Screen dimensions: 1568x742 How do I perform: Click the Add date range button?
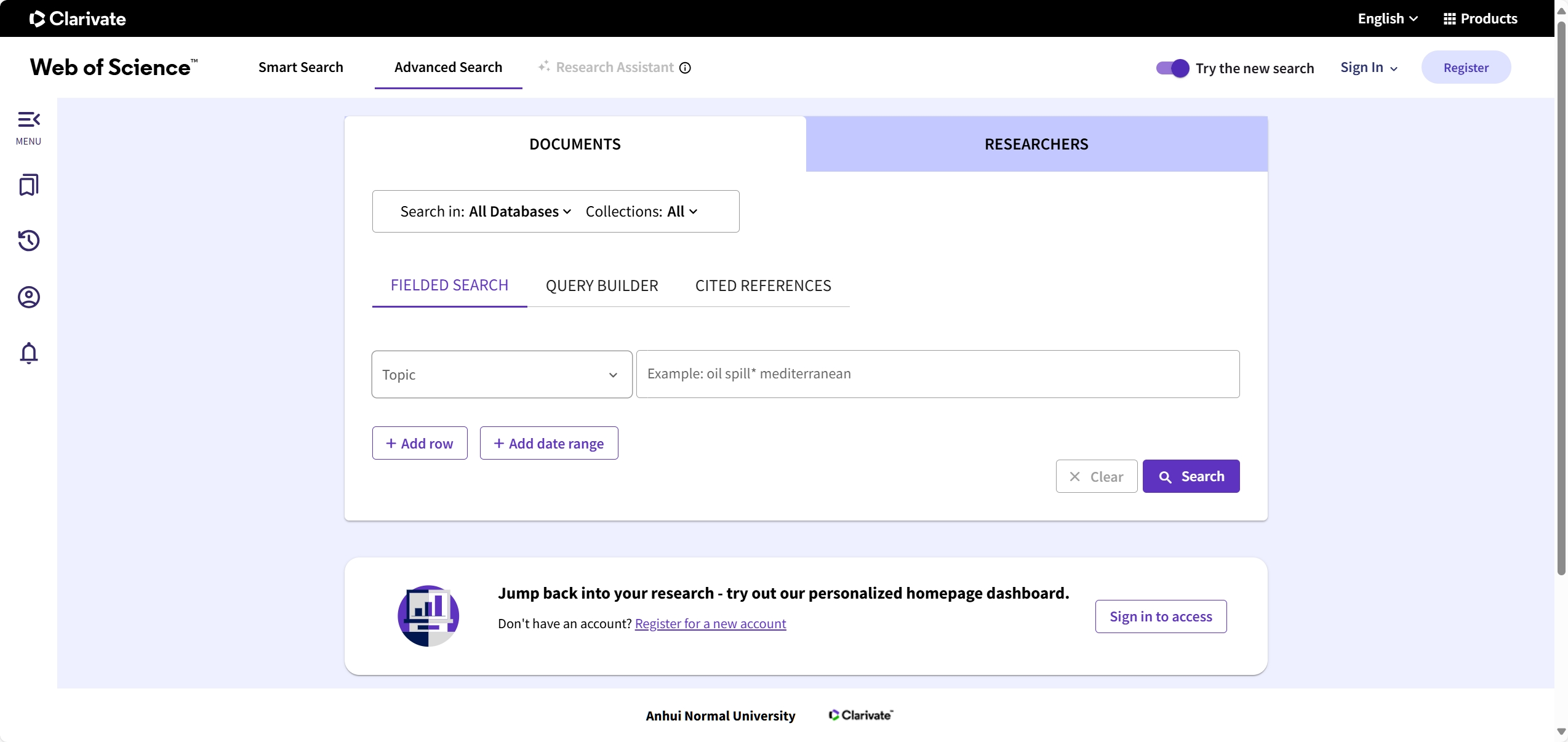point(549,443)
